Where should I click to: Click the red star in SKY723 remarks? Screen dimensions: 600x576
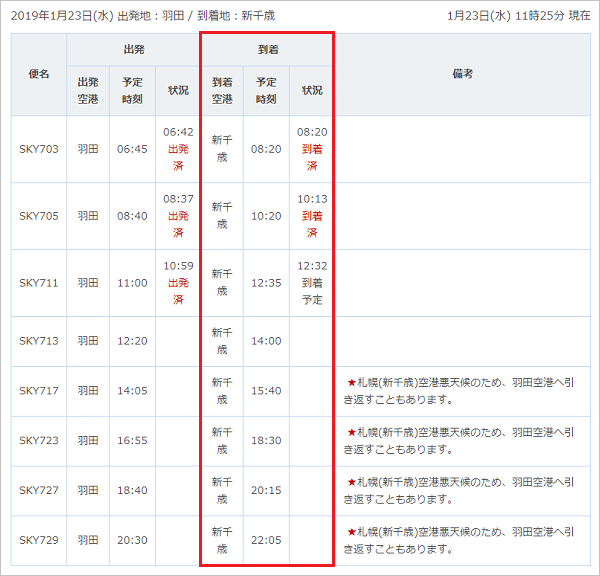pos(352,432)
